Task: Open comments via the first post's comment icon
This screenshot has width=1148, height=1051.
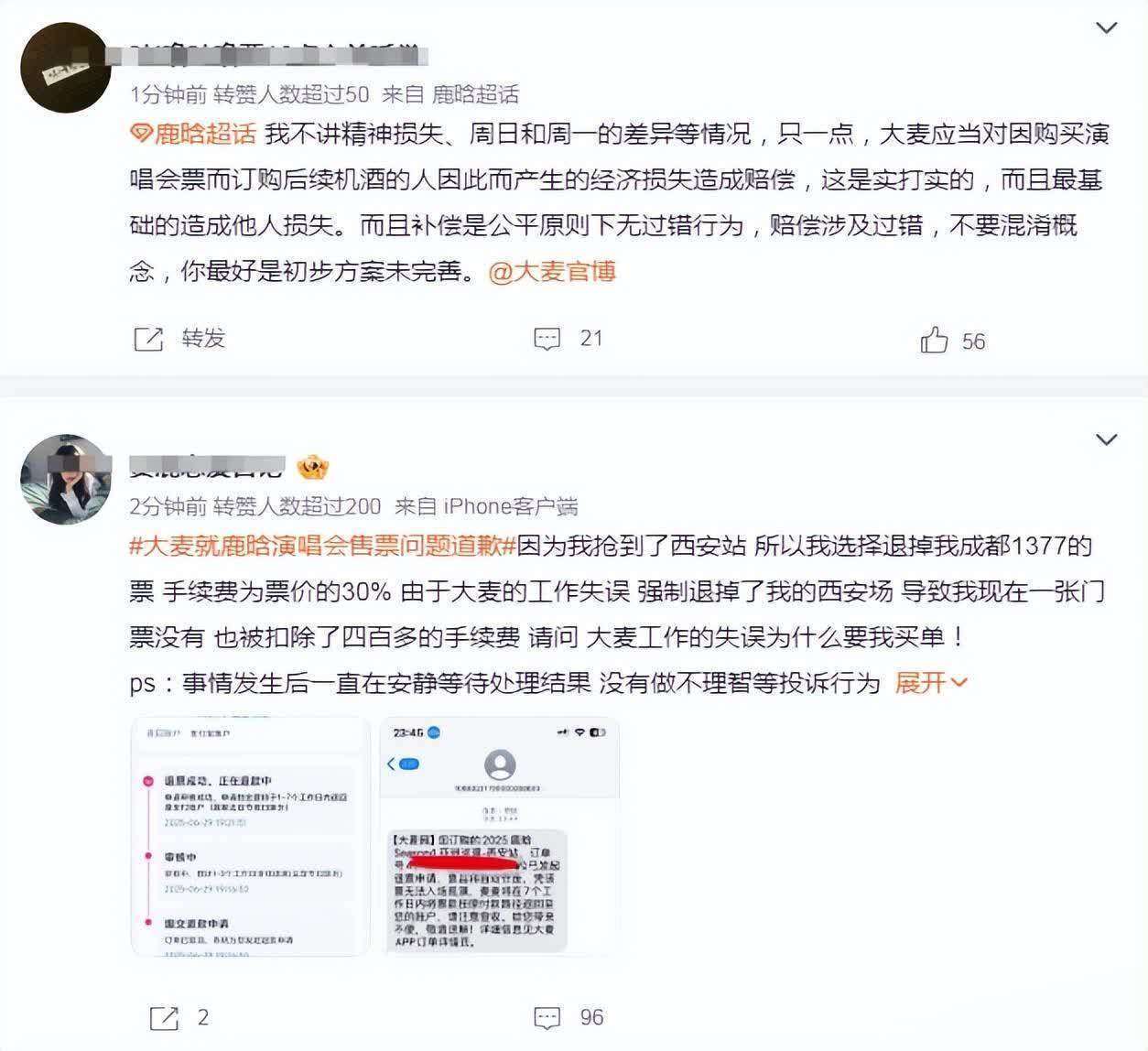Action: (x=547, y=340)
